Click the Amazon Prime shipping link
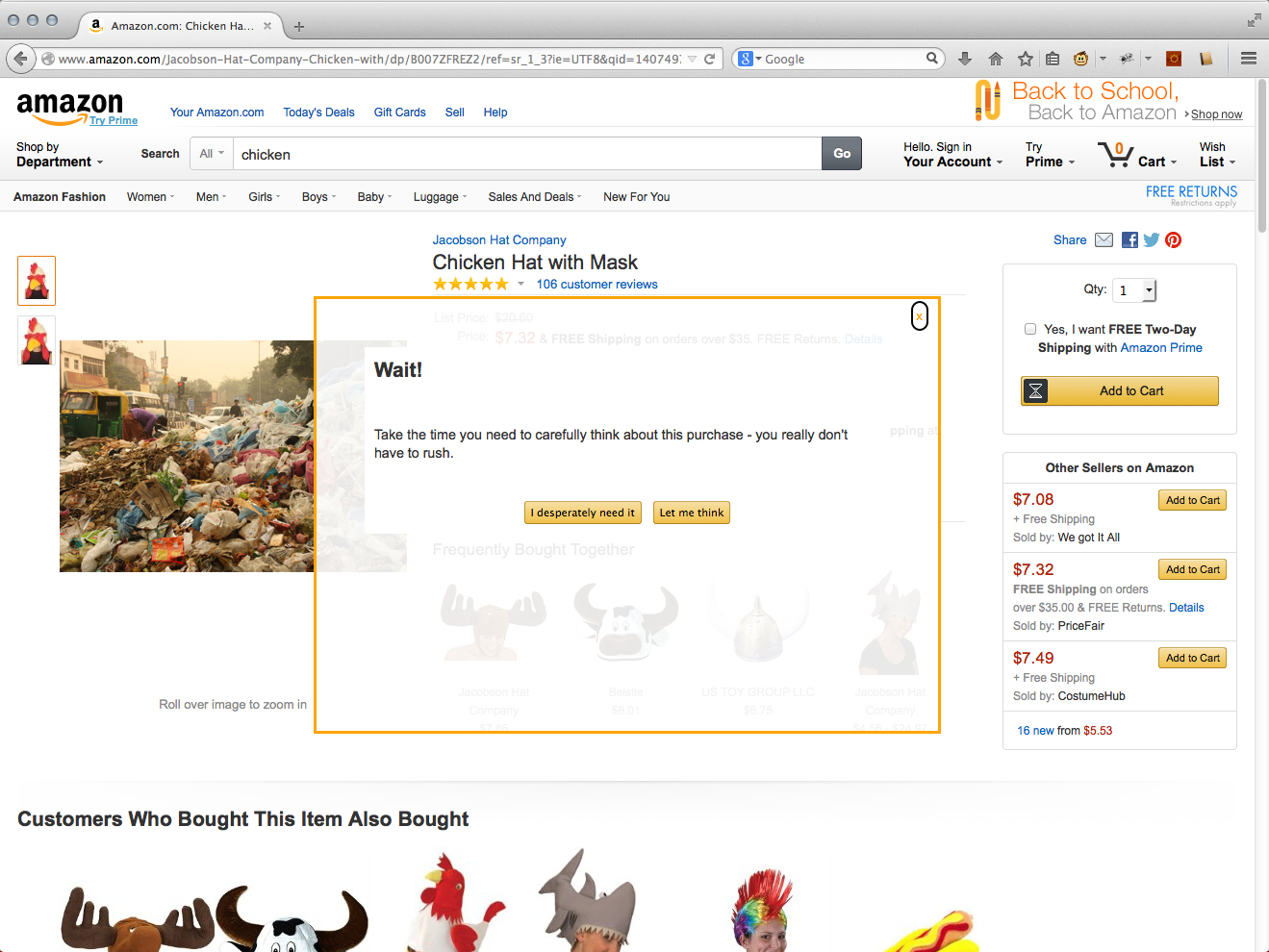 (1161, 348)
